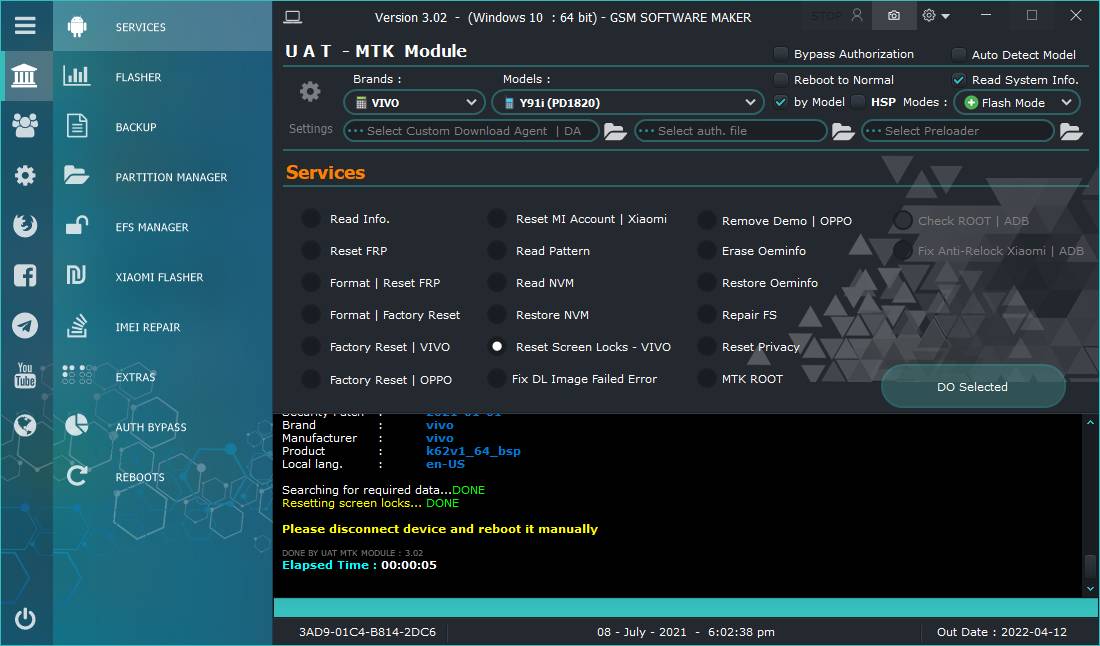Uncheck Read System Info checkbox
The height and width of the screenshot is (646, 1100).
(x=958, y=79)
